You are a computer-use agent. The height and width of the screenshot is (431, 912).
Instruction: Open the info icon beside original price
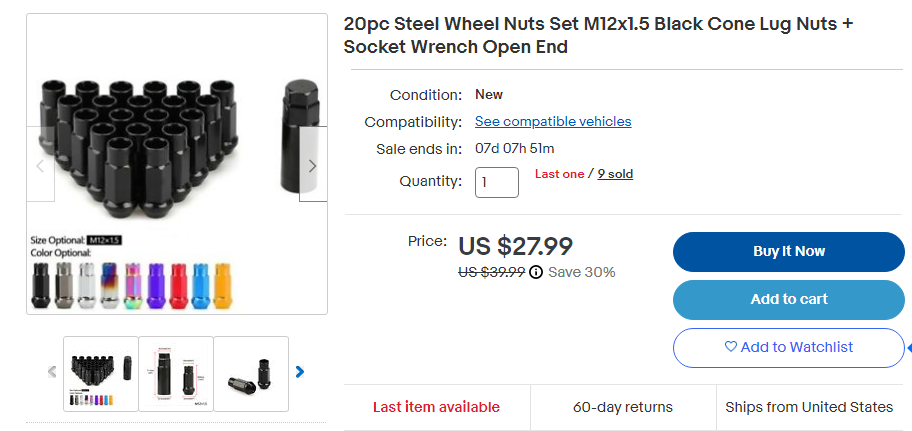(536, 272)
